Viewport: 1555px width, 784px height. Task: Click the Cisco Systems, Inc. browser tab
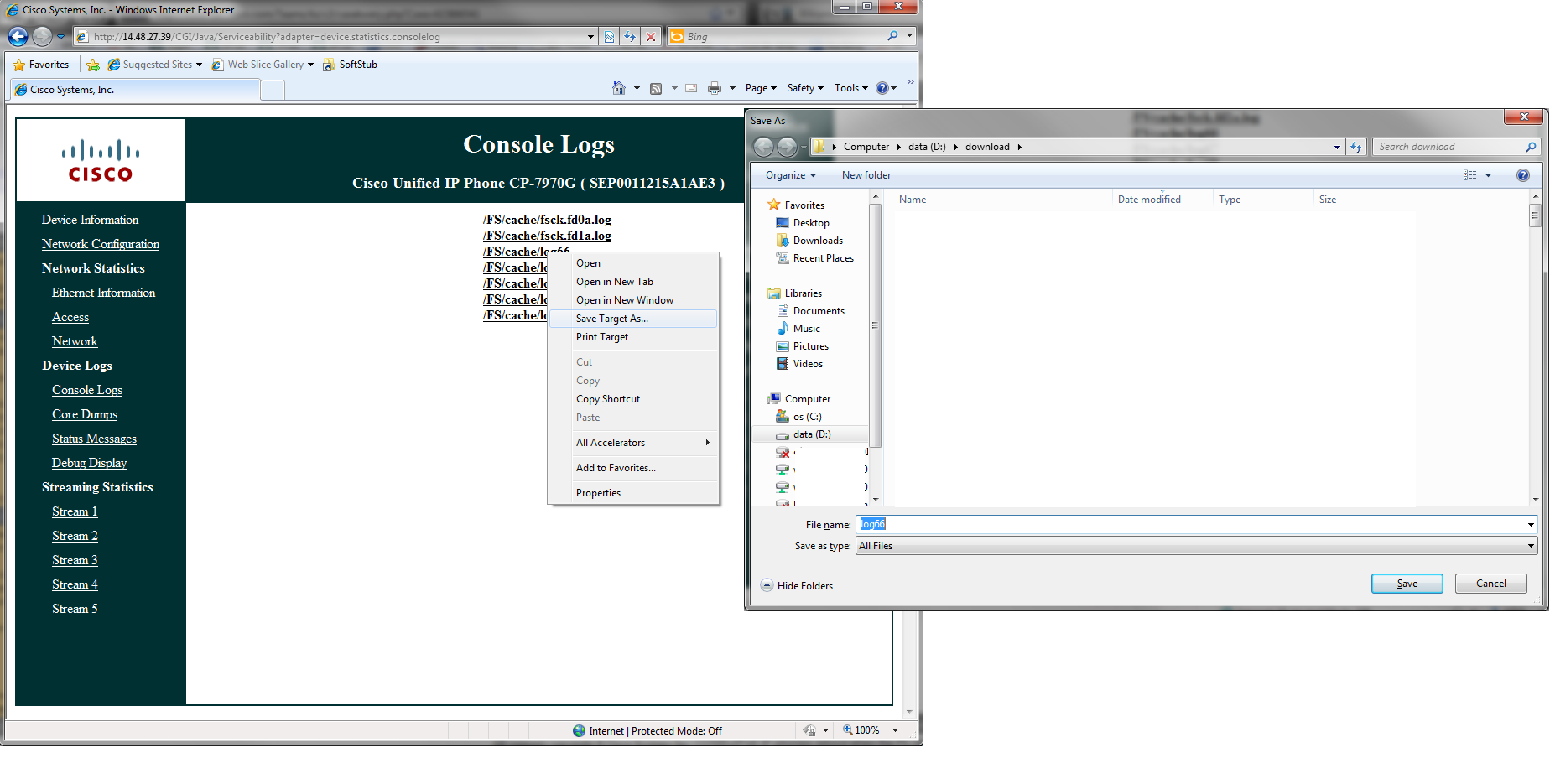pyautogui.click(x=134, y=90)
